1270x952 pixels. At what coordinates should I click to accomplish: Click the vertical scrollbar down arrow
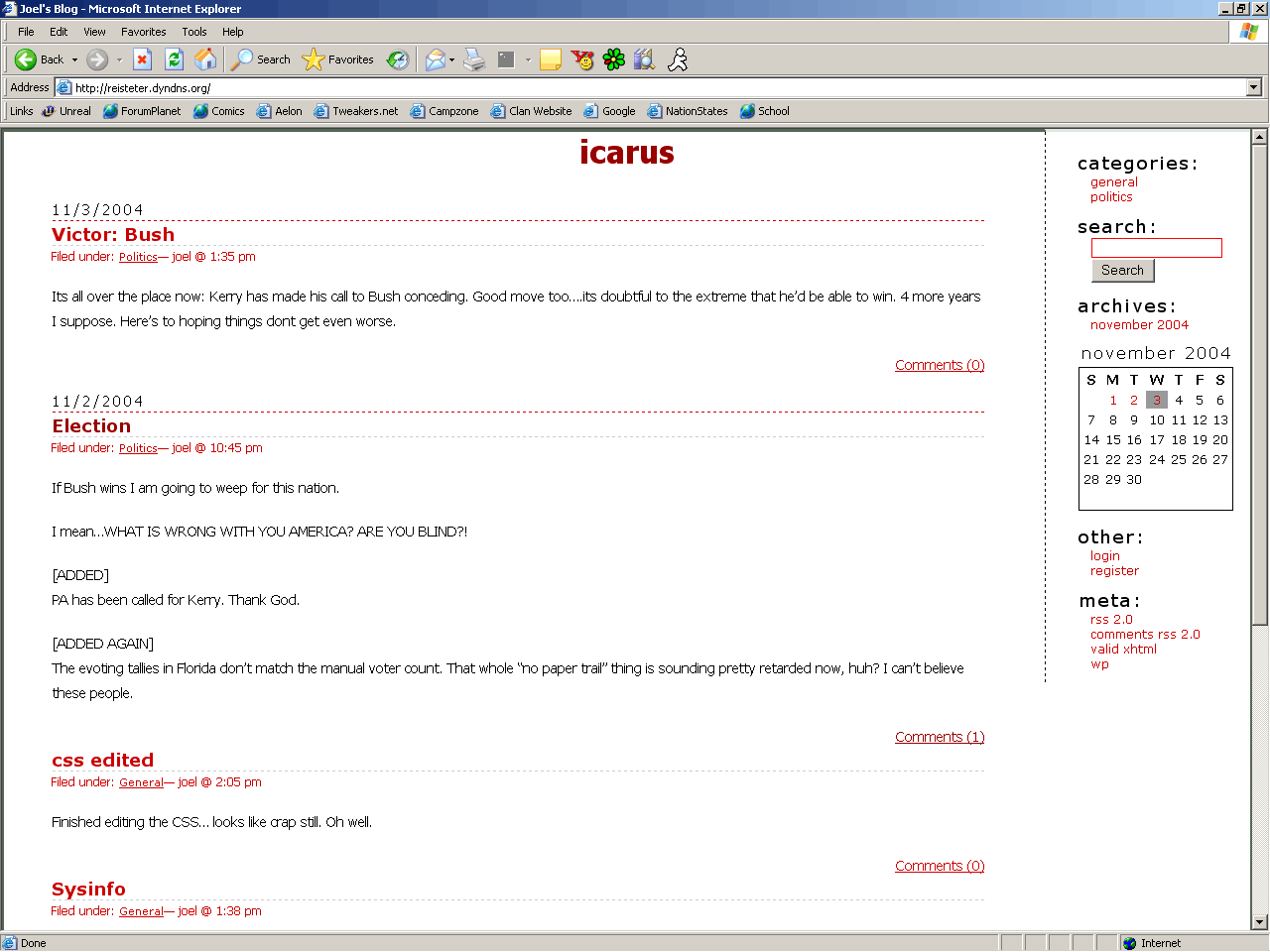click(x=1260, y=922)
